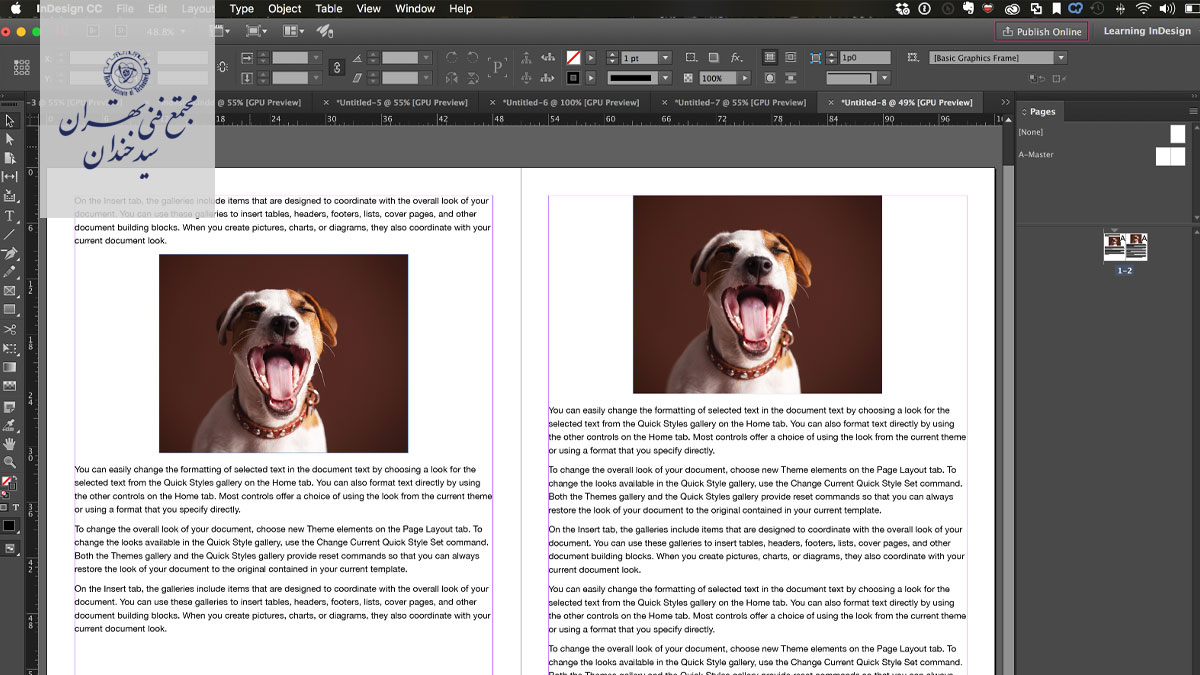Screen dimensions: 1200x675
Task: Open the stroke weight 1 pt dropdown
Action: (666, 58)
